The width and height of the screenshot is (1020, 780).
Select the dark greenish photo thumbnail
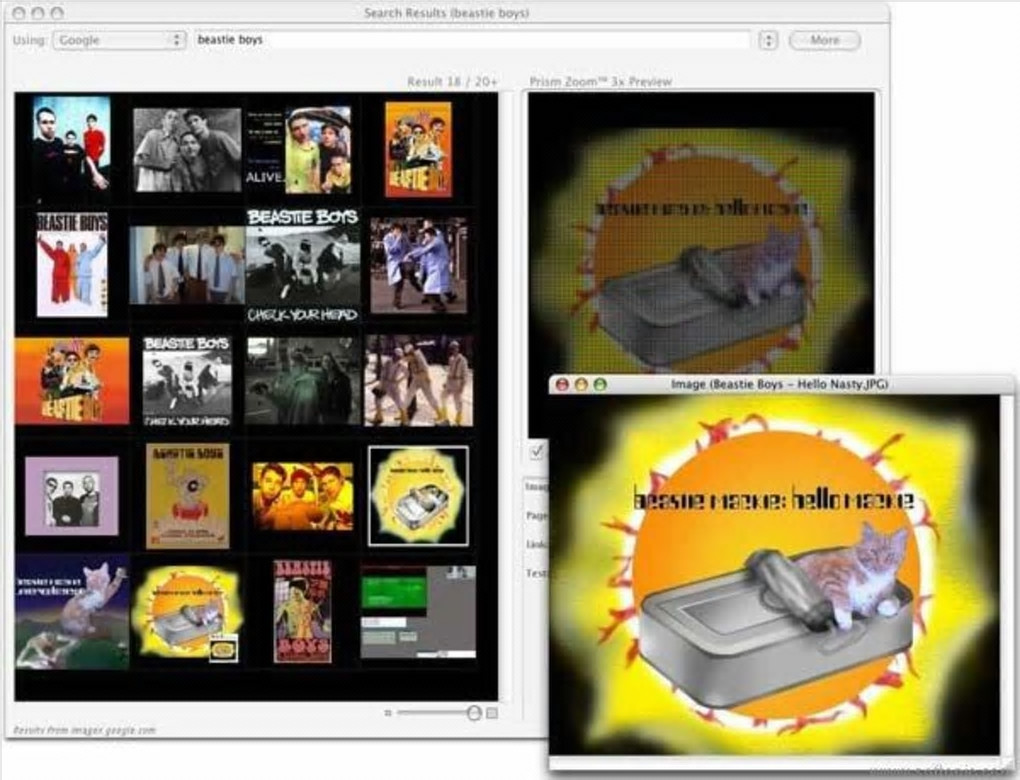coord(302,381)
